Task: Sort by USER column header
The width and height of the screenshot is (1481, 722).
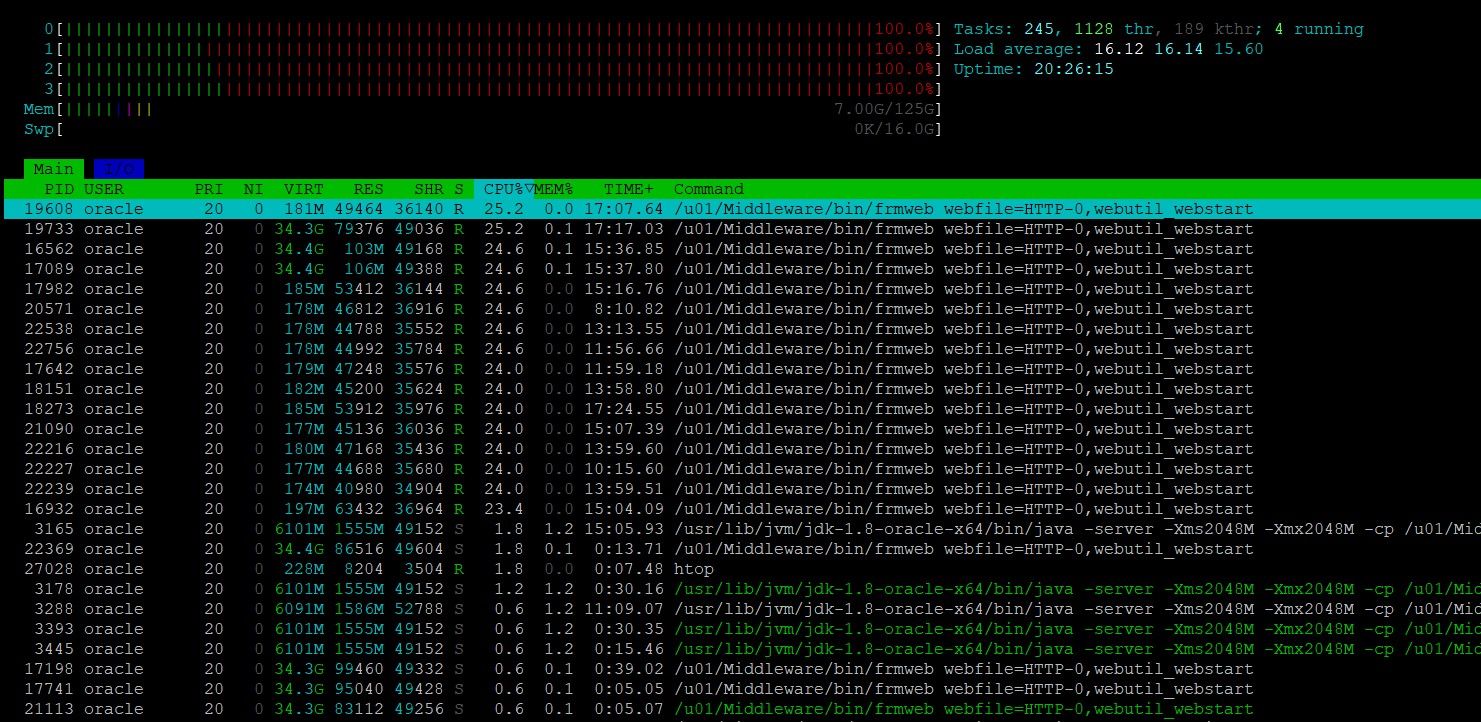Action: pyautogui.click(x=104, y=189)
